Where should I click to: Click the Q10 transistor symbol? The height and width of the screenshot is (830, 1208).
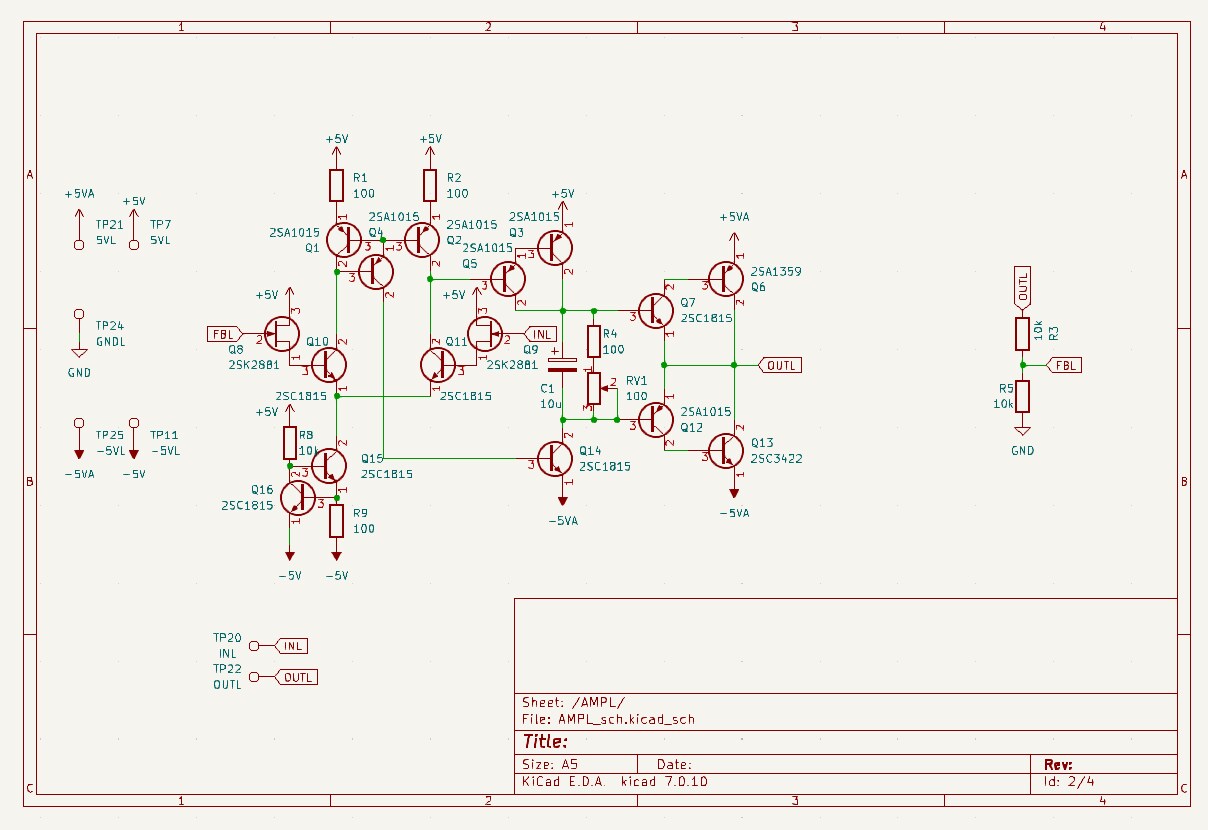[327, 365]
